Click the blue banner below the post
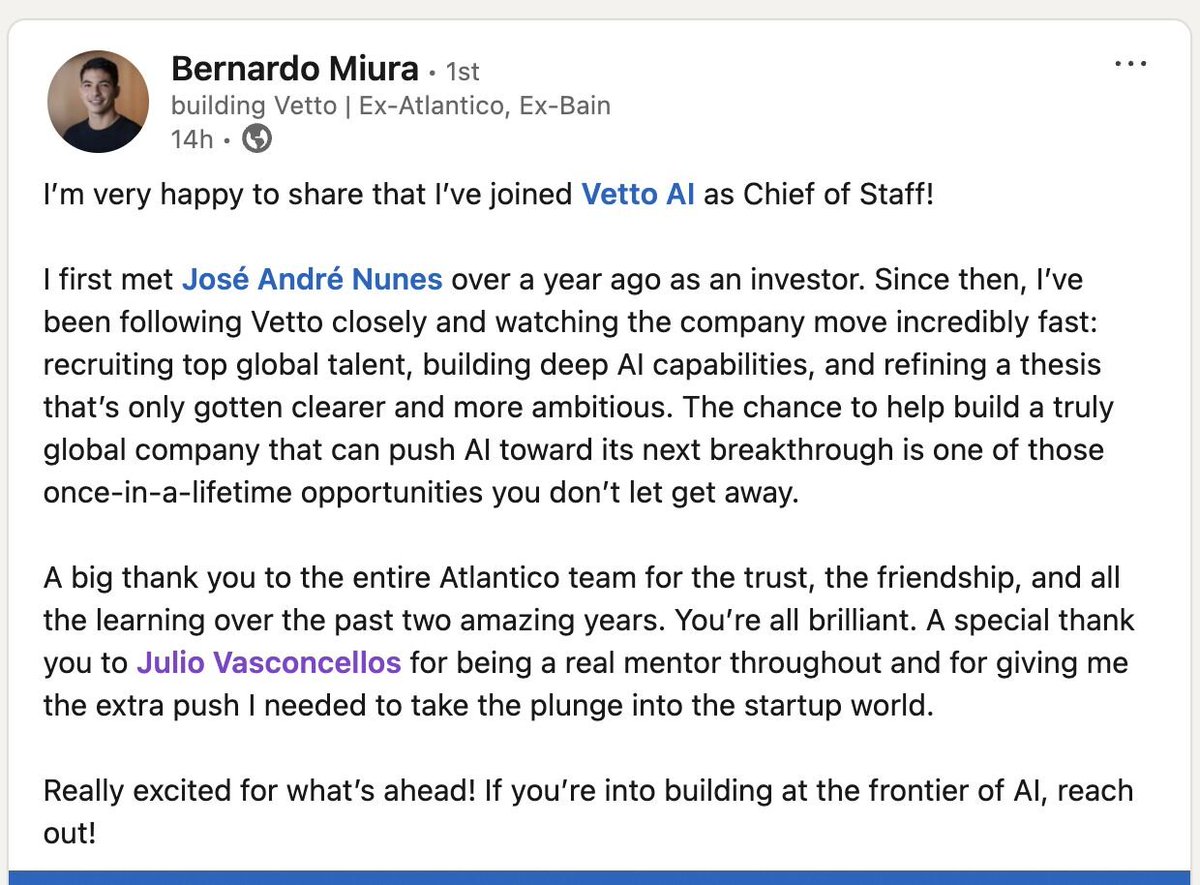The image size is (1200, 885). click(x=600, y=877)
